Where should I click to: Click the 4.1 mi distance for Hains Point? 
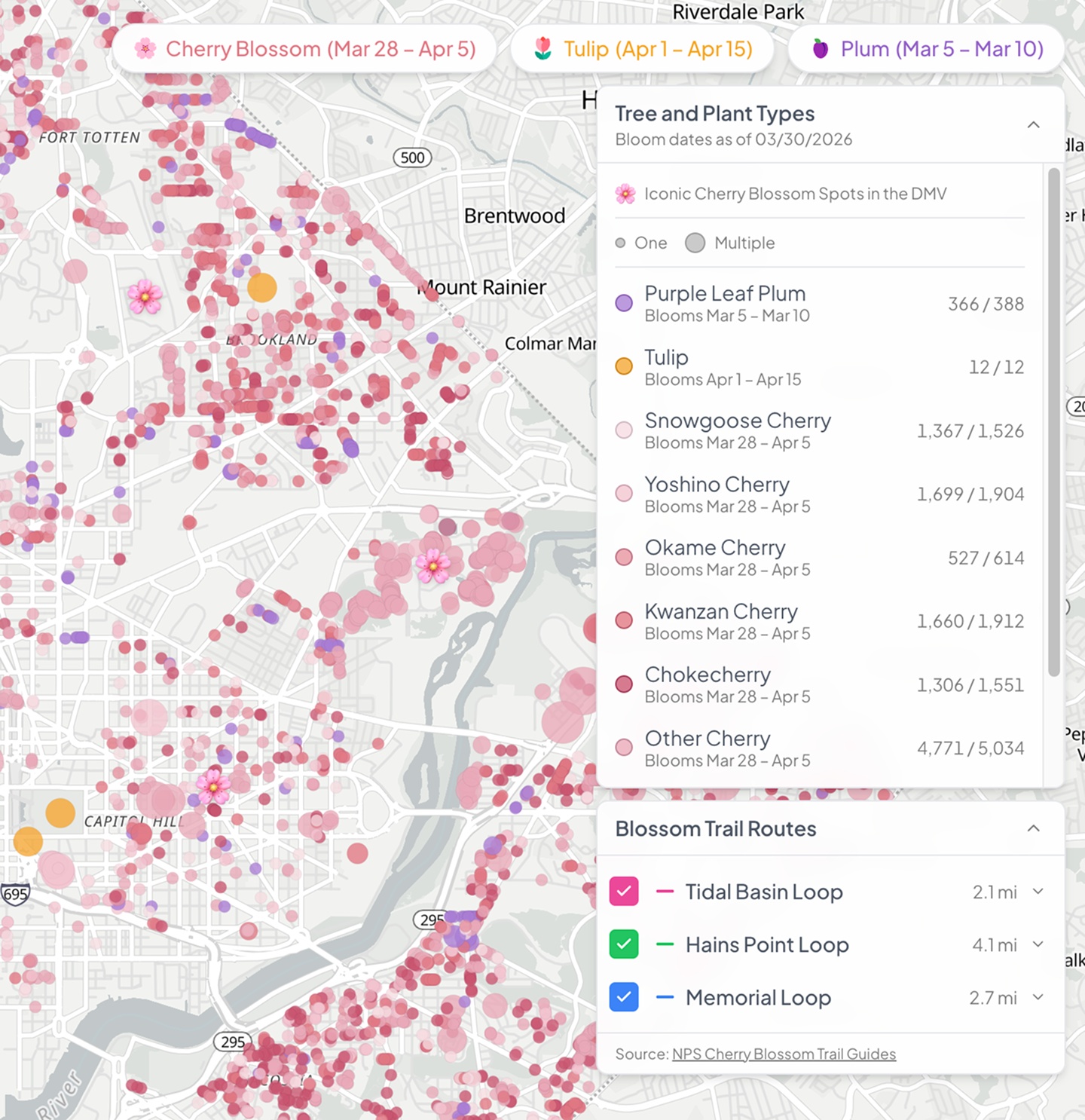tap(995, 945)
